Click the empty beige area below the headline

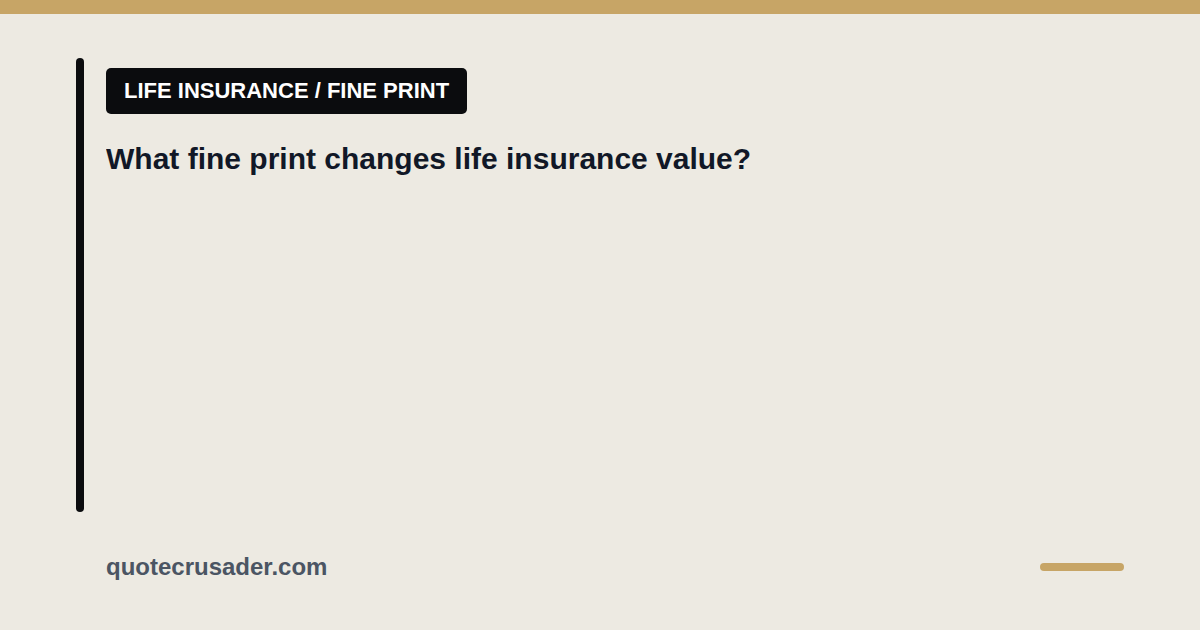point(600,350)
